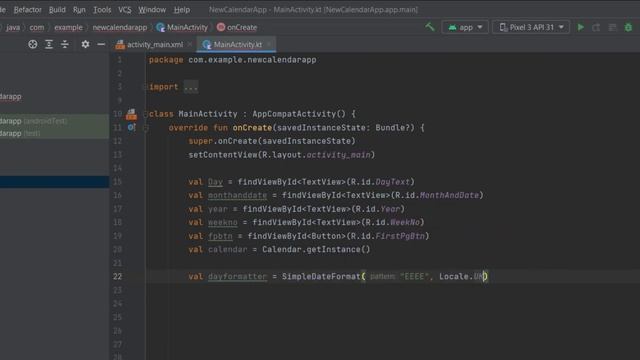Click the Apply Changes rerun icon
Screen dimensions: 640x360
point(596,27)
